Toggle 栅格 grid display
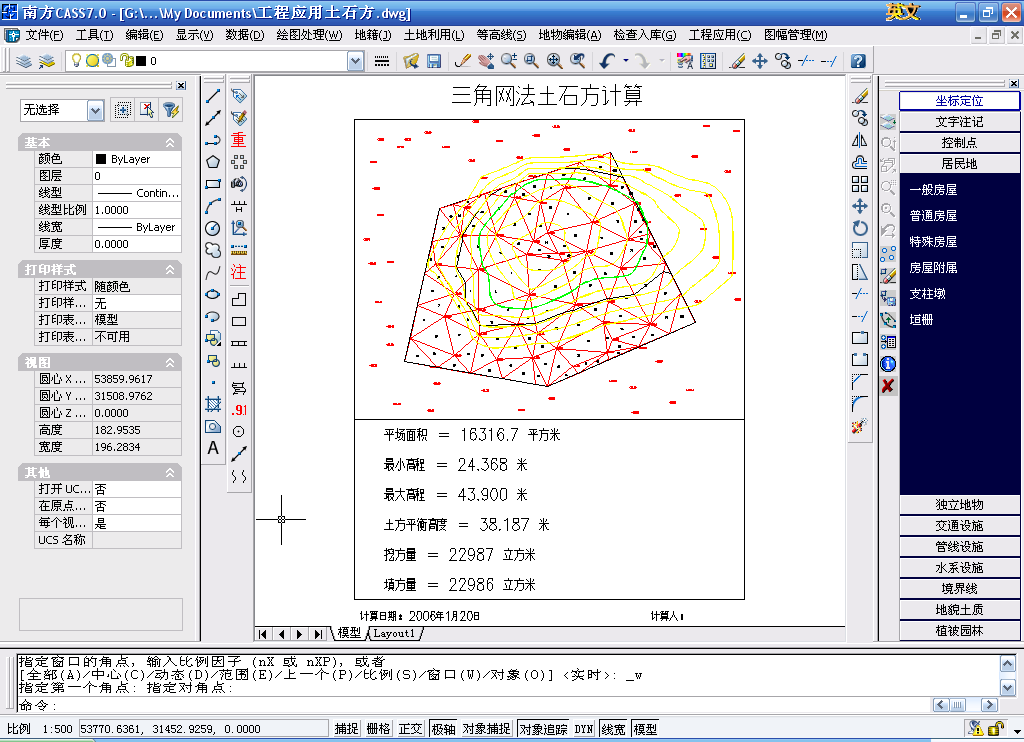This screenshot has width=1024, height=742. coord(378,729)
